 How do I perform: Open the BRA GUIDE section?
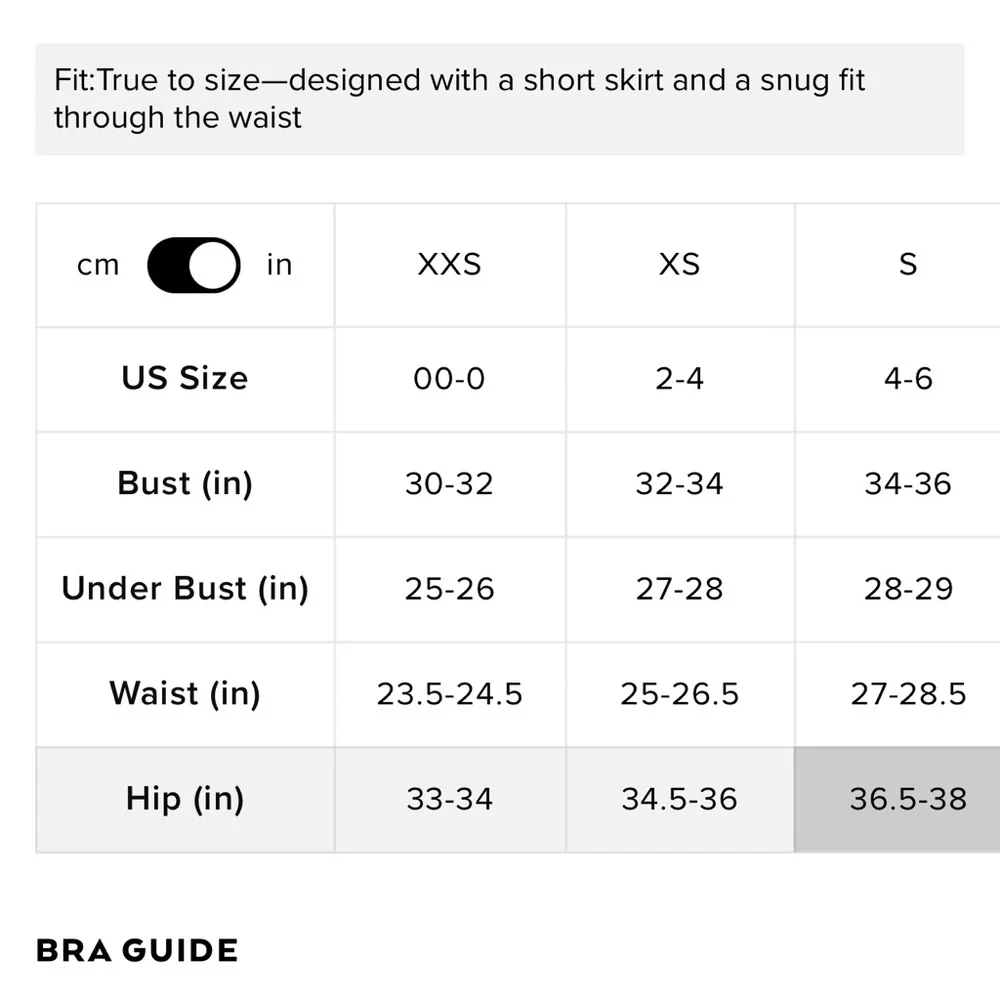coord(137,950)
